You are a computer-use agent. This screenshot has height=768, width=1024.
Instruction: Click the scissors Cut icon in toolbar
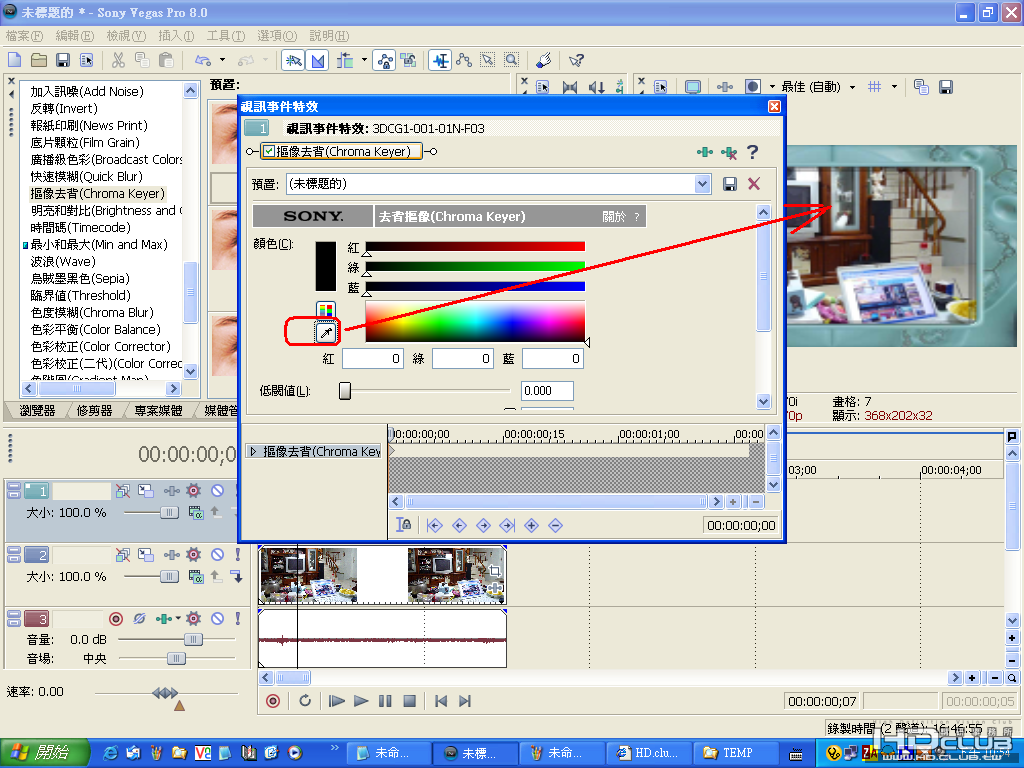tap(118, 60)
